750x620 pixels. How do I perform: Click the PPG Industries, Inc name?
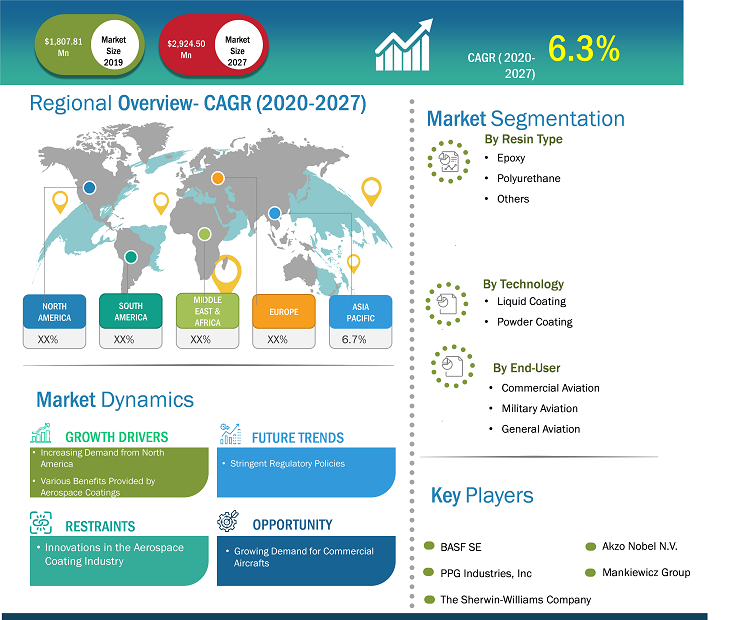[x=486, y=573]
